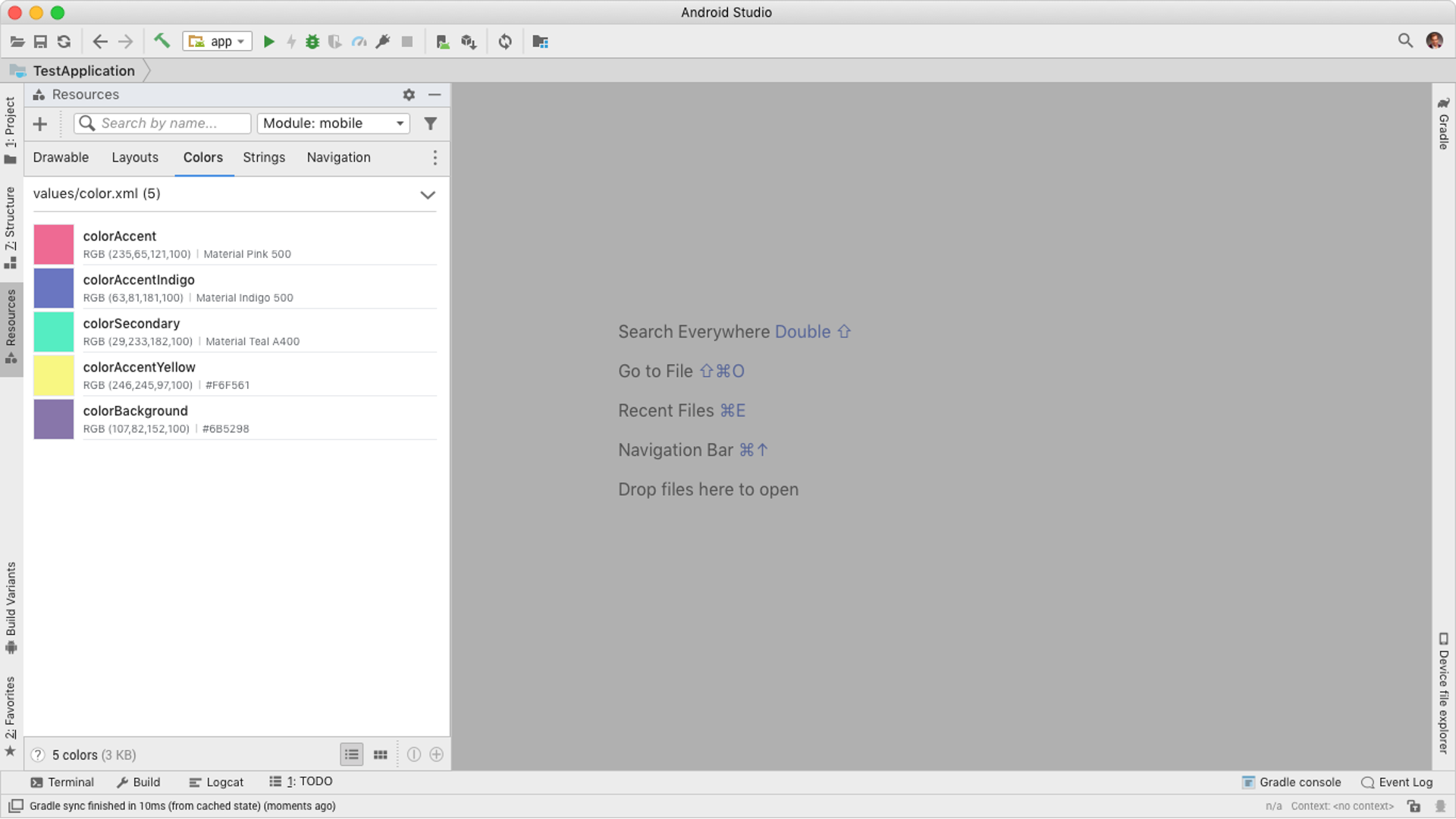
Task: Click the search magnifier in top toolbar
Action: pos(1405,41)
